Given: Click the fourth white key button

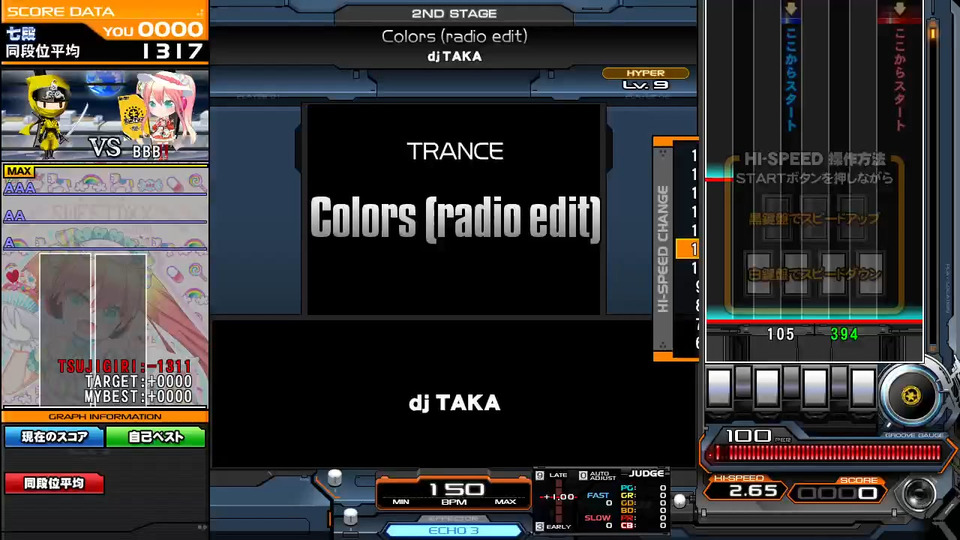Looking at the screenshot, I should pyautogui.click(x=863, y=388).
